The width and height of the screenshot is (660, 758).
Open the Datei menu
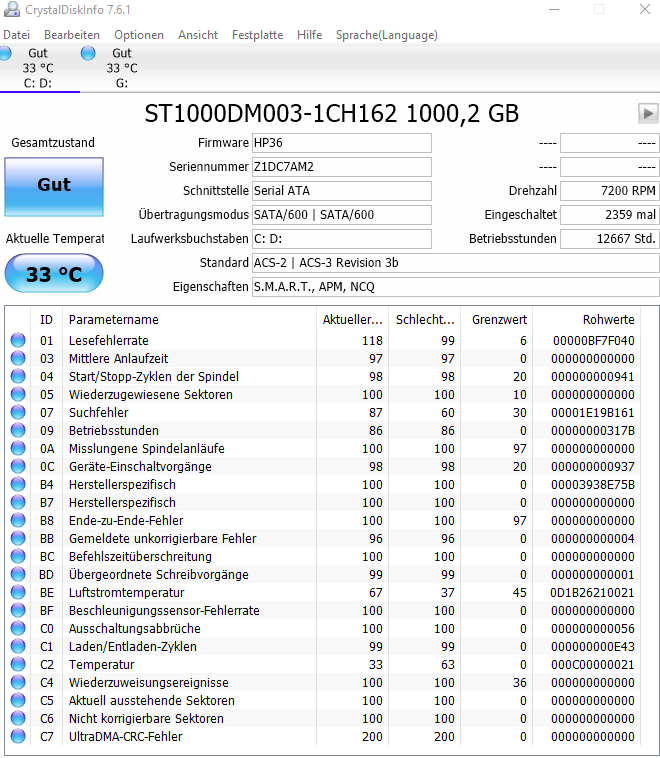16,35
